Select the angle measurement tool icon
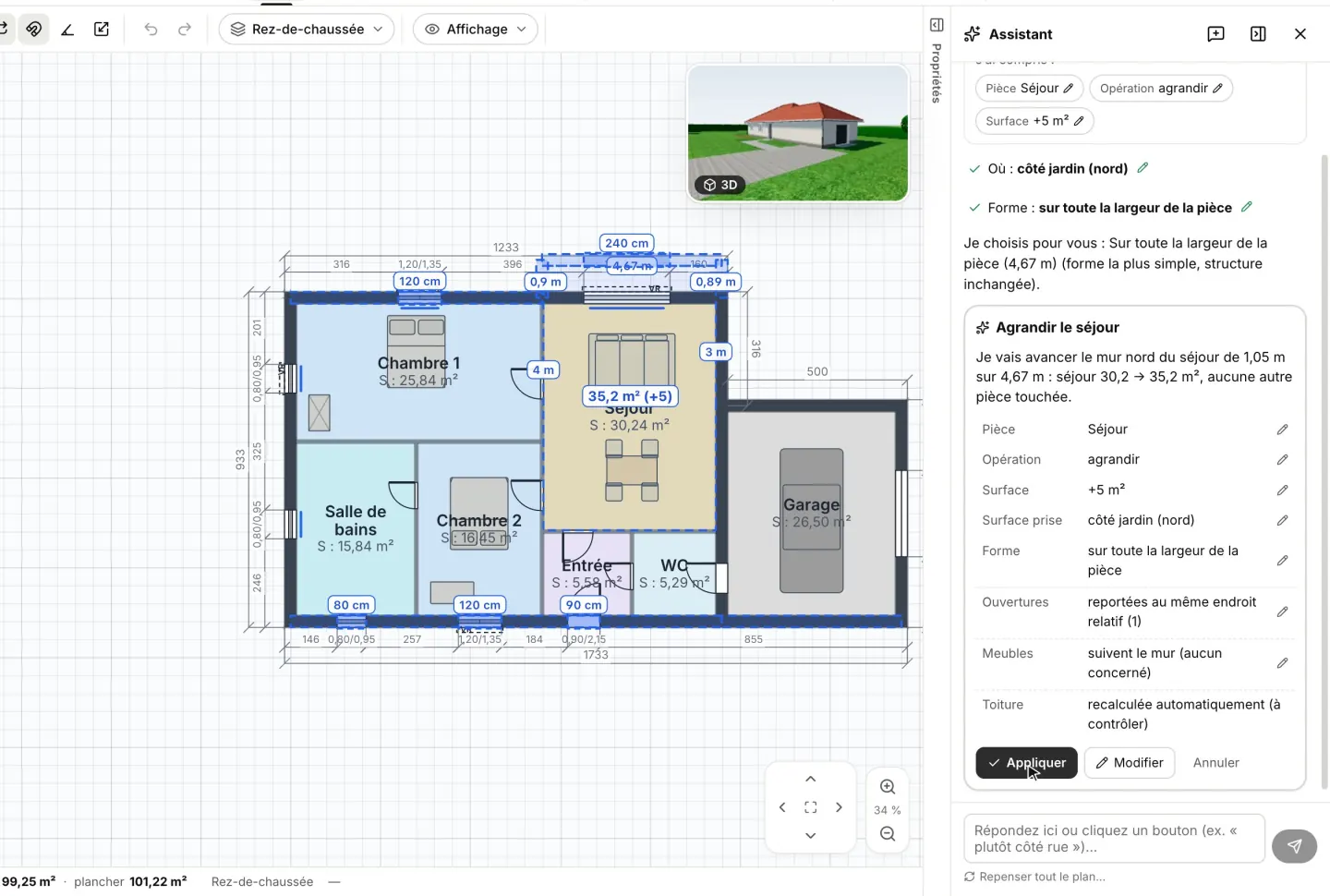The width and height of the screenshot is (1330, 896). pos(67,30)
